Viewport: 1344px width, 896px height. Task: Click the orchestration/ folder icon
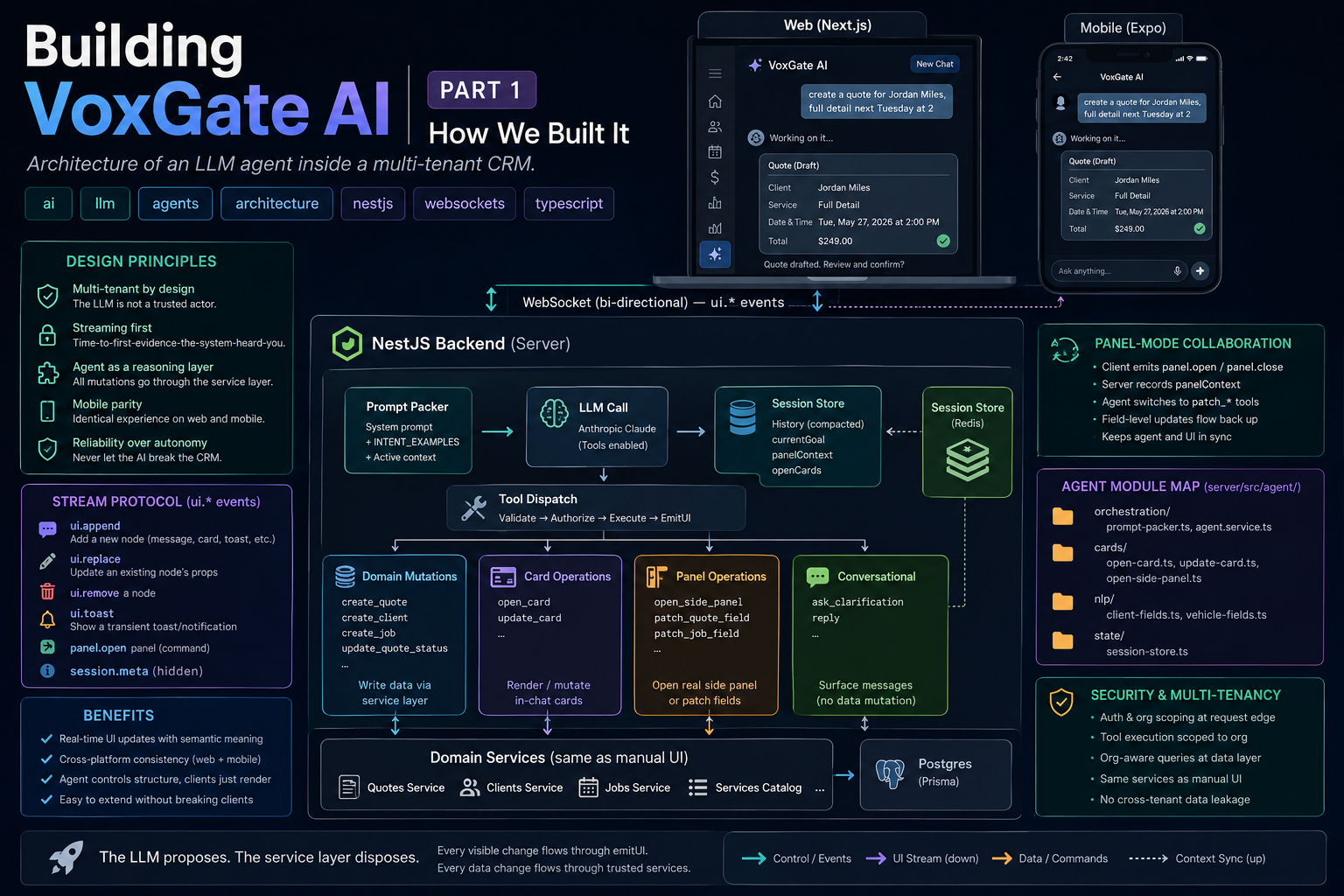[1062, 516]
